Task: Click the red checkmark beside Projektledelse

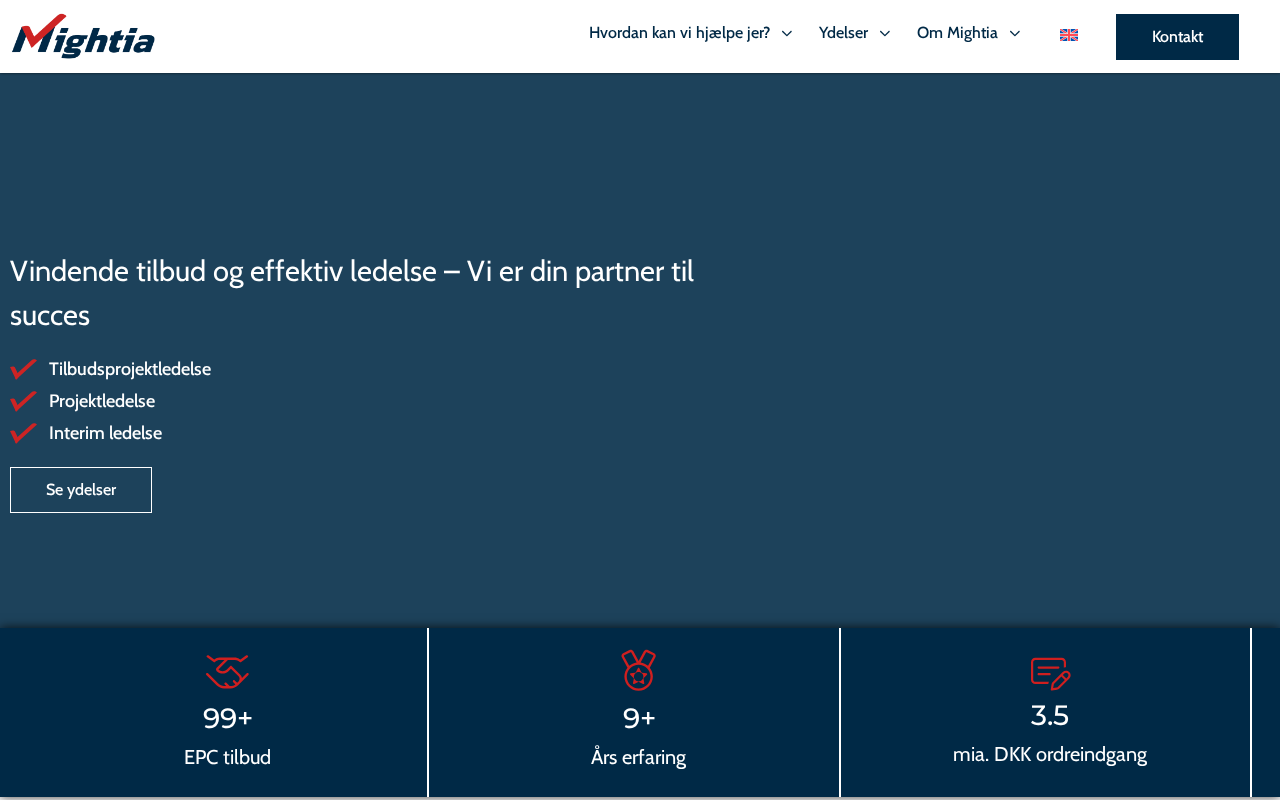Action: click(24, 401)
